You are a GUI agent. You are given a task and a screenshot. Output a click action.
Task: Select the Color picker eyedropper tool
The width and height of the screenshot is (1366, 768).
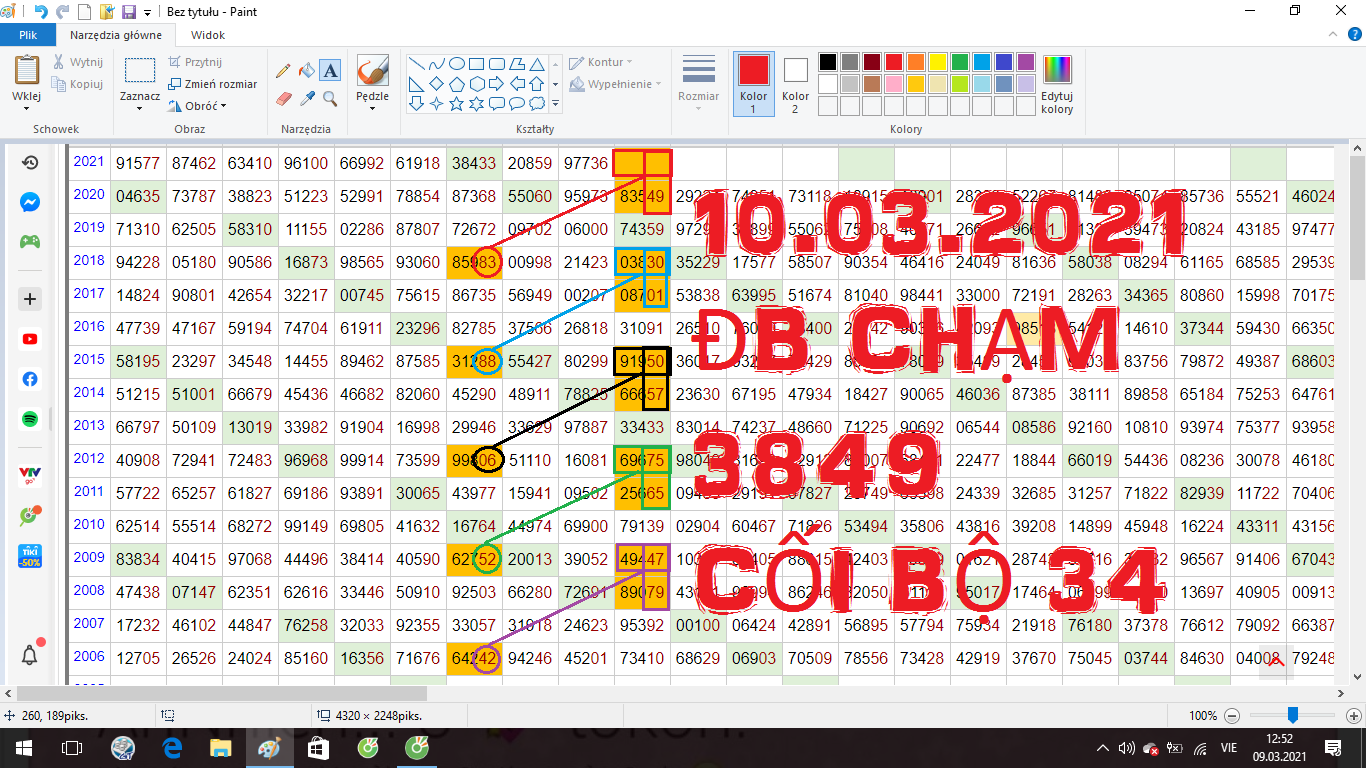[x=307, y=99]
